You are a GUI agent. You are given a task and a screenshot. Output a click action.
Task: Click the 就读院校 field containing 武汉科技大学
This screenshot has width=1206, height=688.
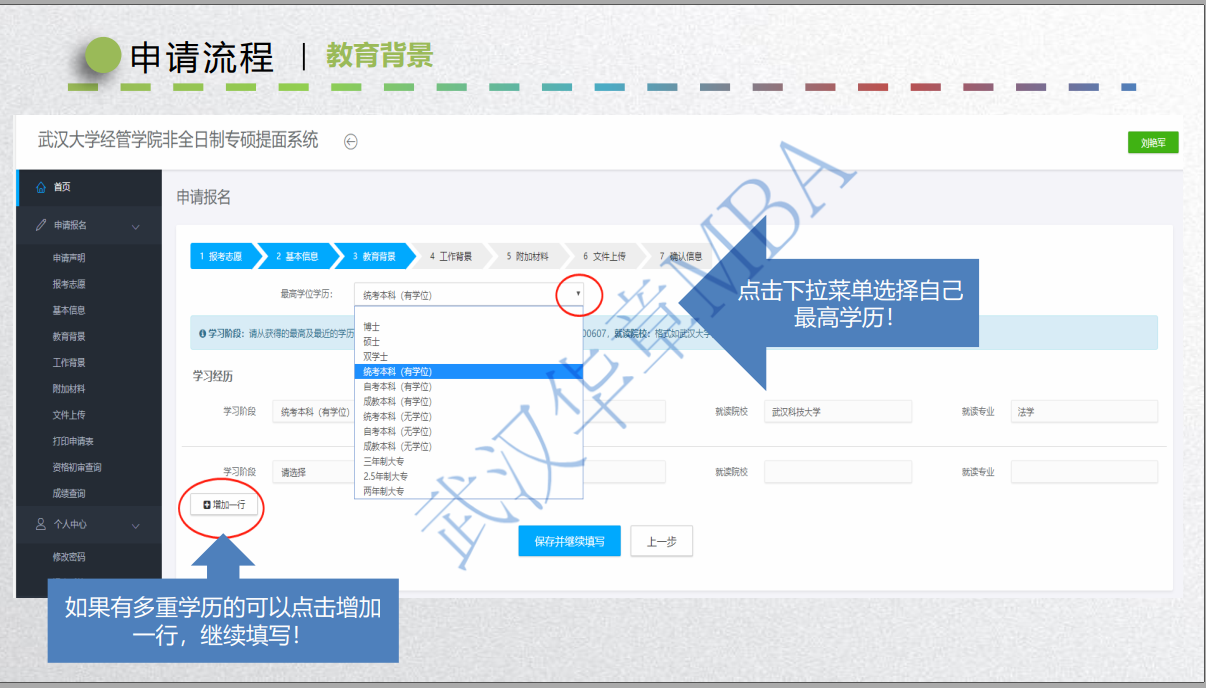[x=838, y=412]
